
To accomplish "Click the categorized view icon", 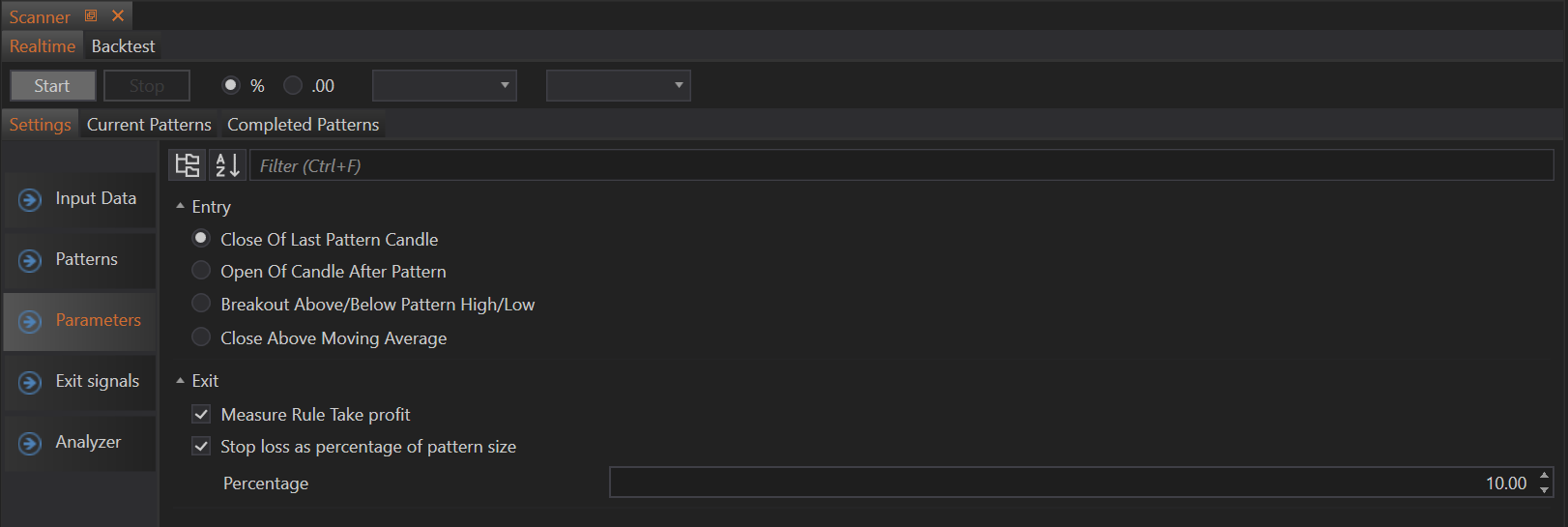I will 188,165.
